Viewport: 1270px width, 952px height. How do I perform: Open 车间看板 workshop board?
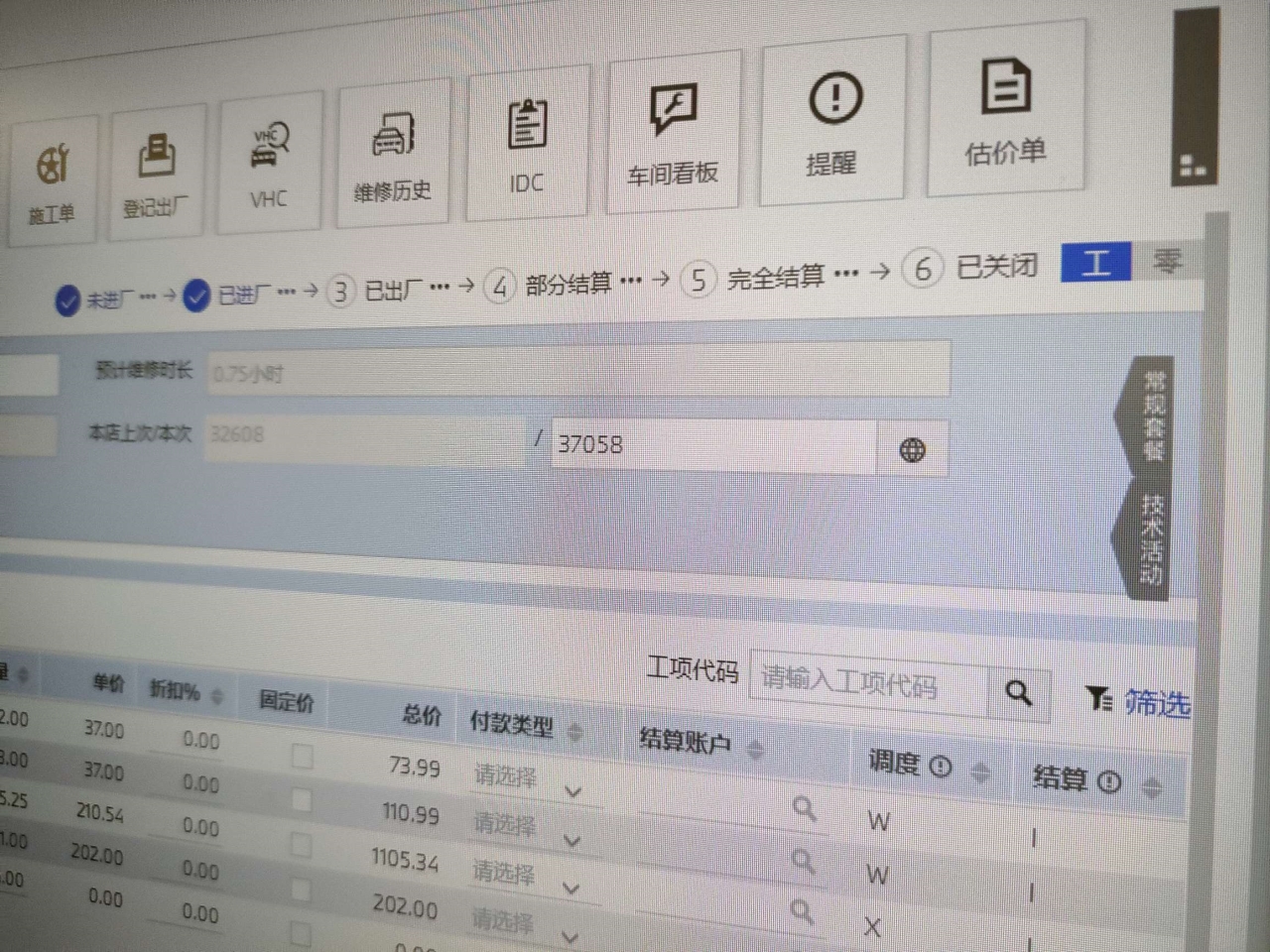pos(674,132)
